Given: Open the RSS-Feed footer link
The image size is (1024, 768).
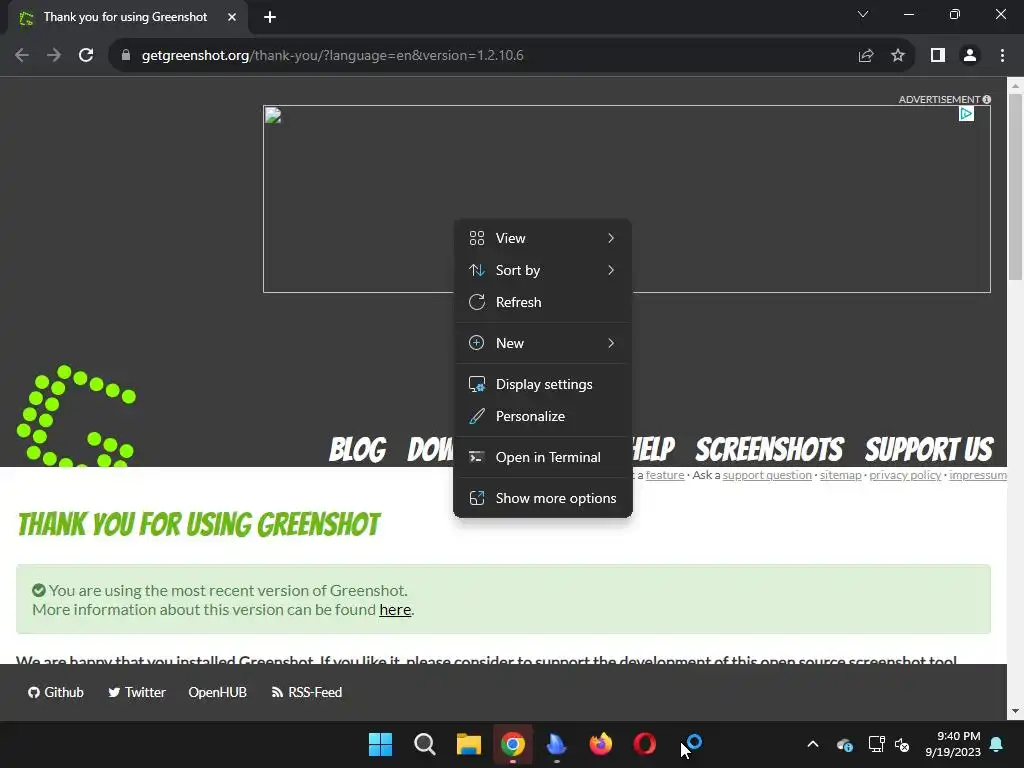Looking at the screenshot, I should point(307,692).
